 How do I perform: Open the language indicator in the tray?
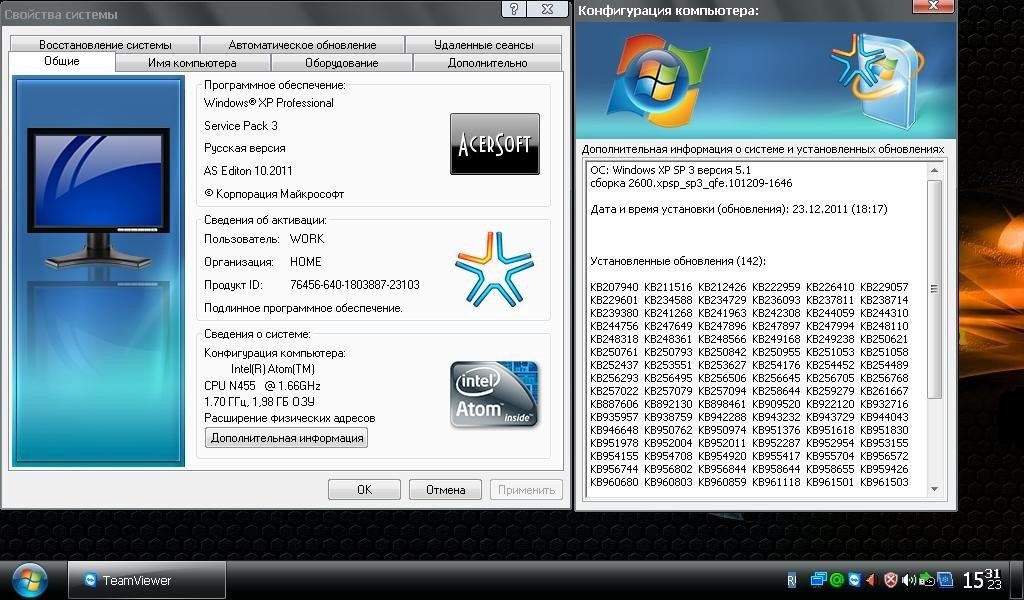click(x=792, y=580)
